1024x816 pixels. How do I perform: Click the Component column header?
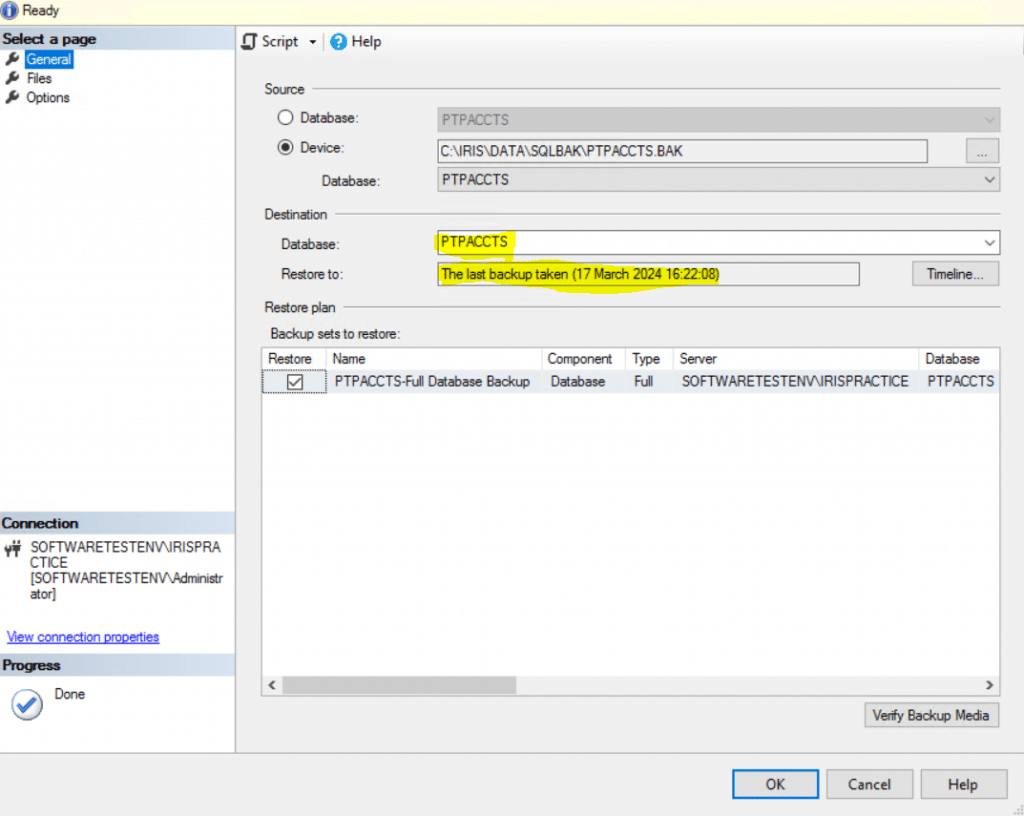[583, 359]
